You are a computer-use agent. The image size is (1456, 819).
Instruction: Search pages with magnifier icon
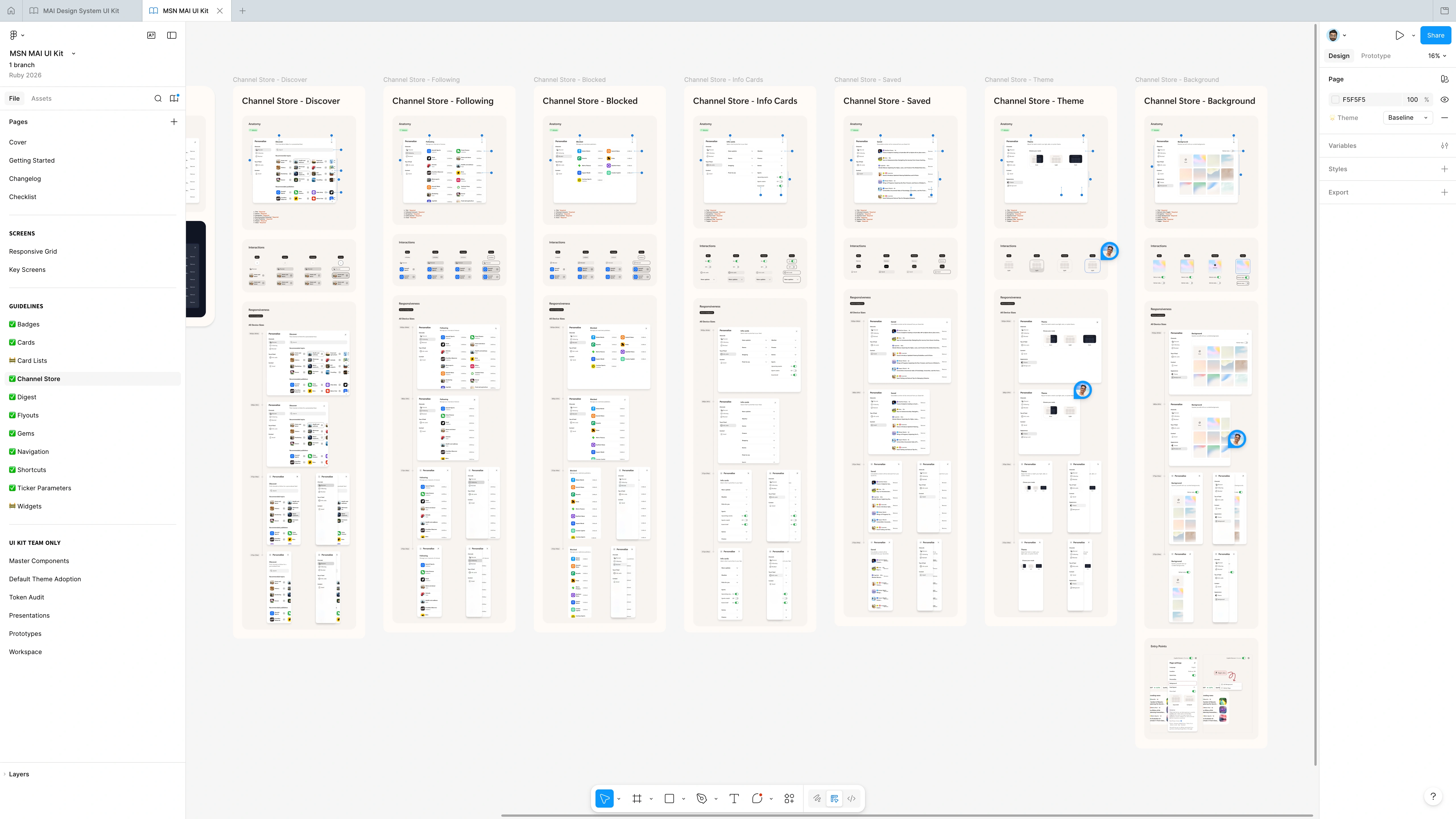tap(158, 98)
